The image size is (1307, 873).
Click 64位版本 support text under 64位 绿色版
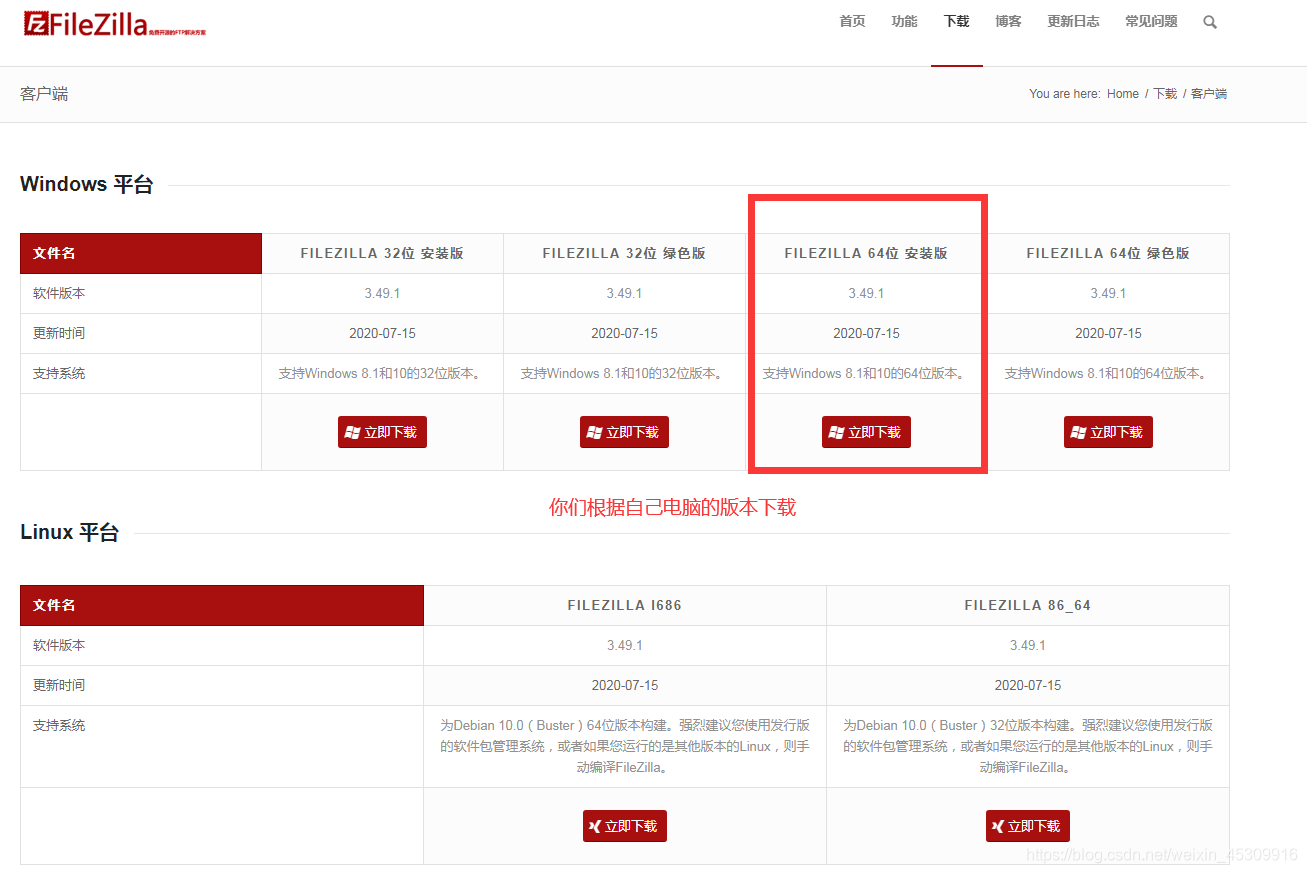tap(1108, 373)
